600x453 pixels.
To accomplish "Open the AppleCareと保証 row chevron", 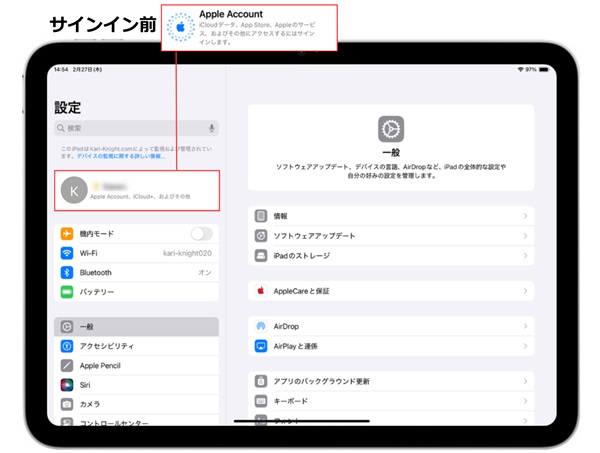I will pyautogui.click(x=525, y=291).
